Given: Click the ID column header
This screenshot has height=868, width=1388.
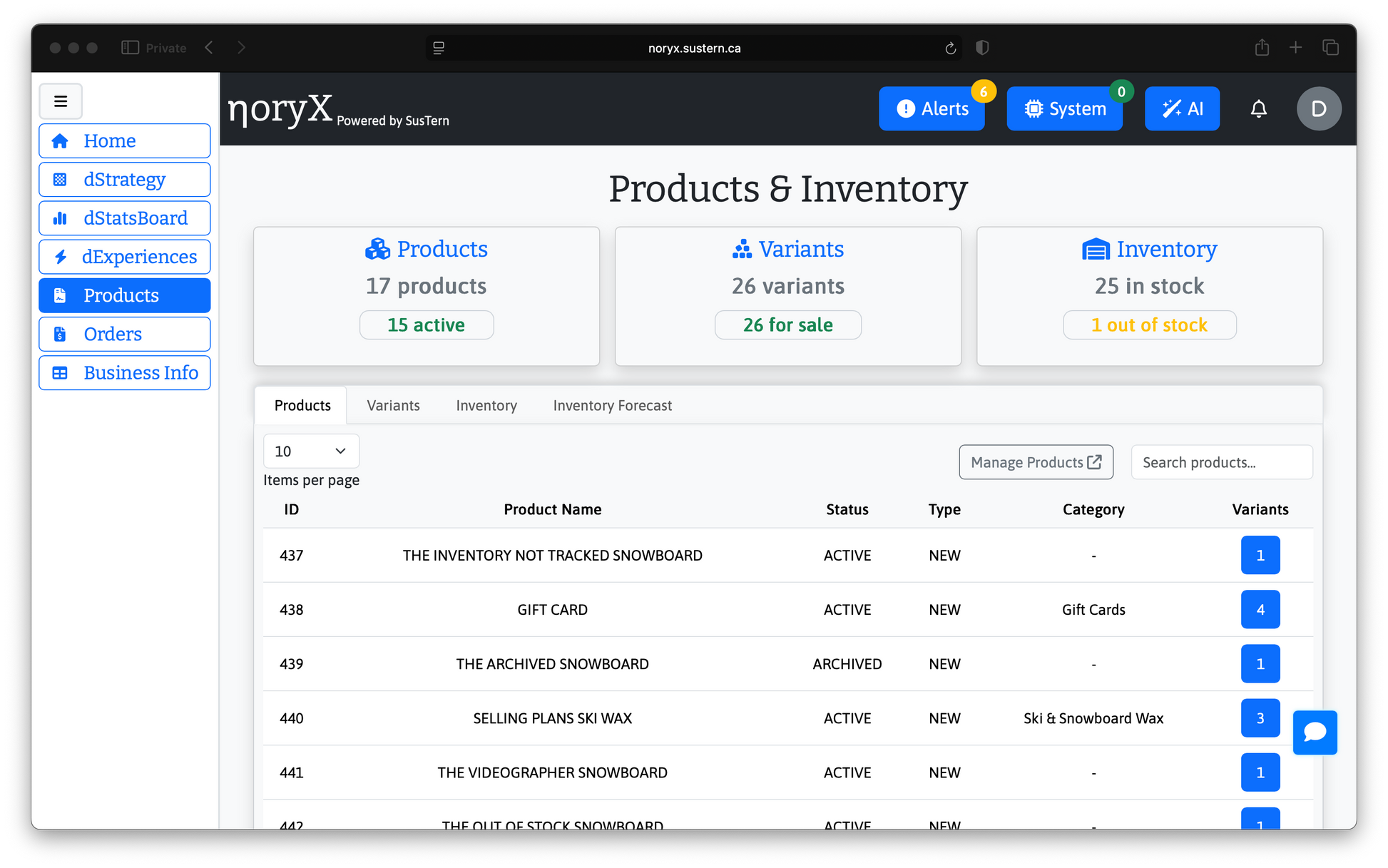Looking at the screenshot, I should click(x=292, y=509).
